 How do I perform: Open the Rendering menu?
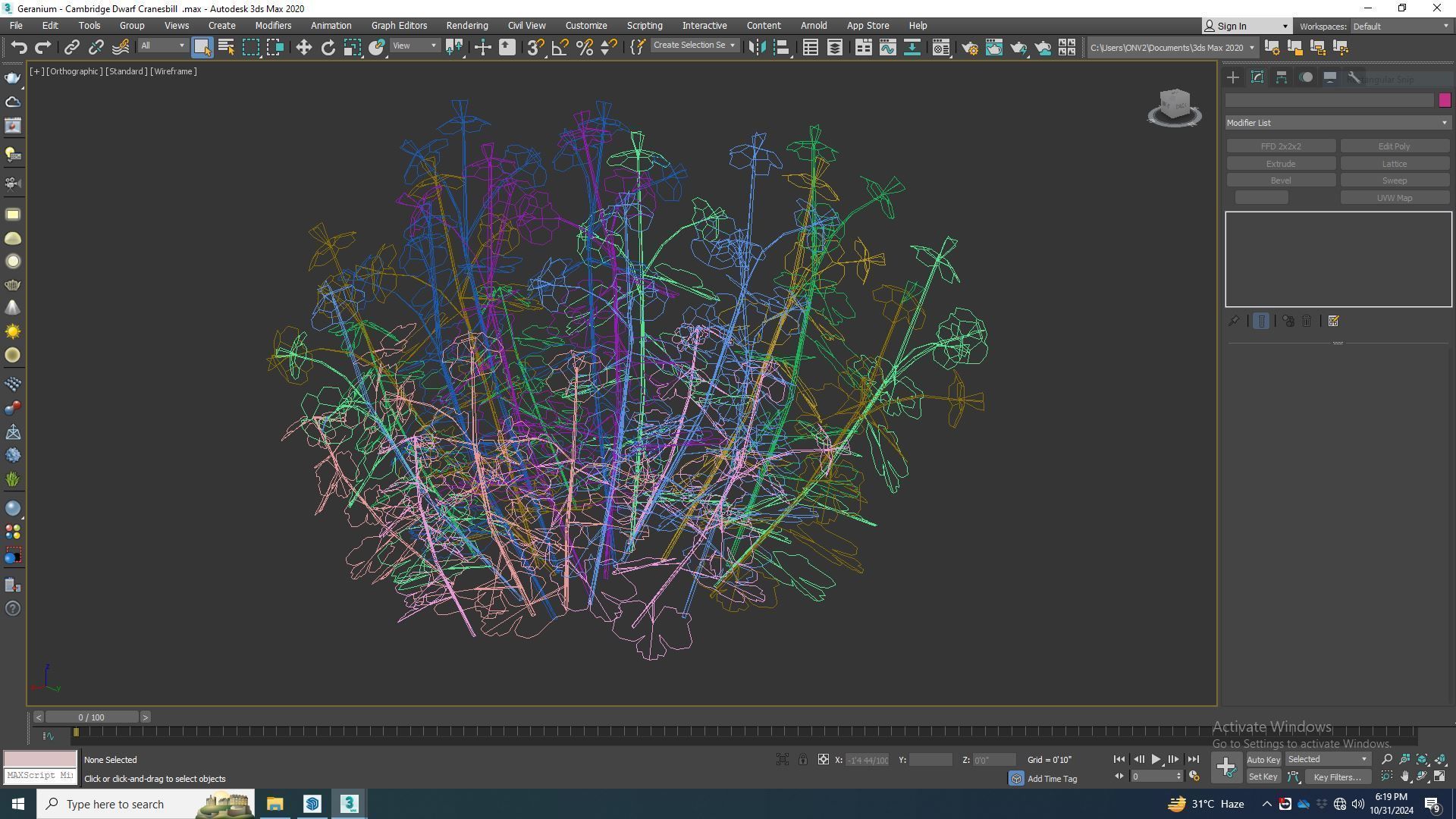click(466, 25)
